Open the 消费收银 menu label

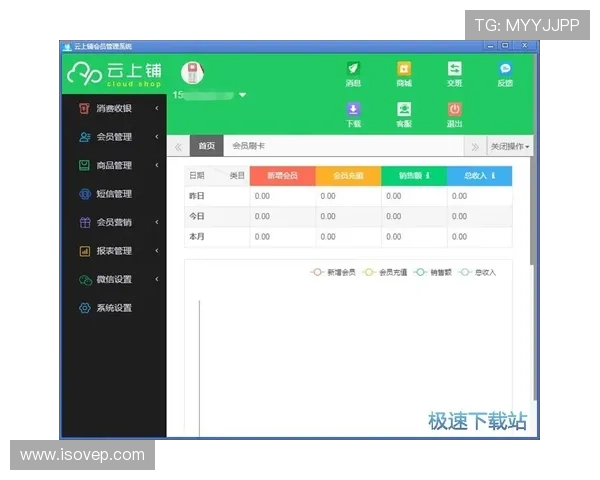tap(114, 108)
